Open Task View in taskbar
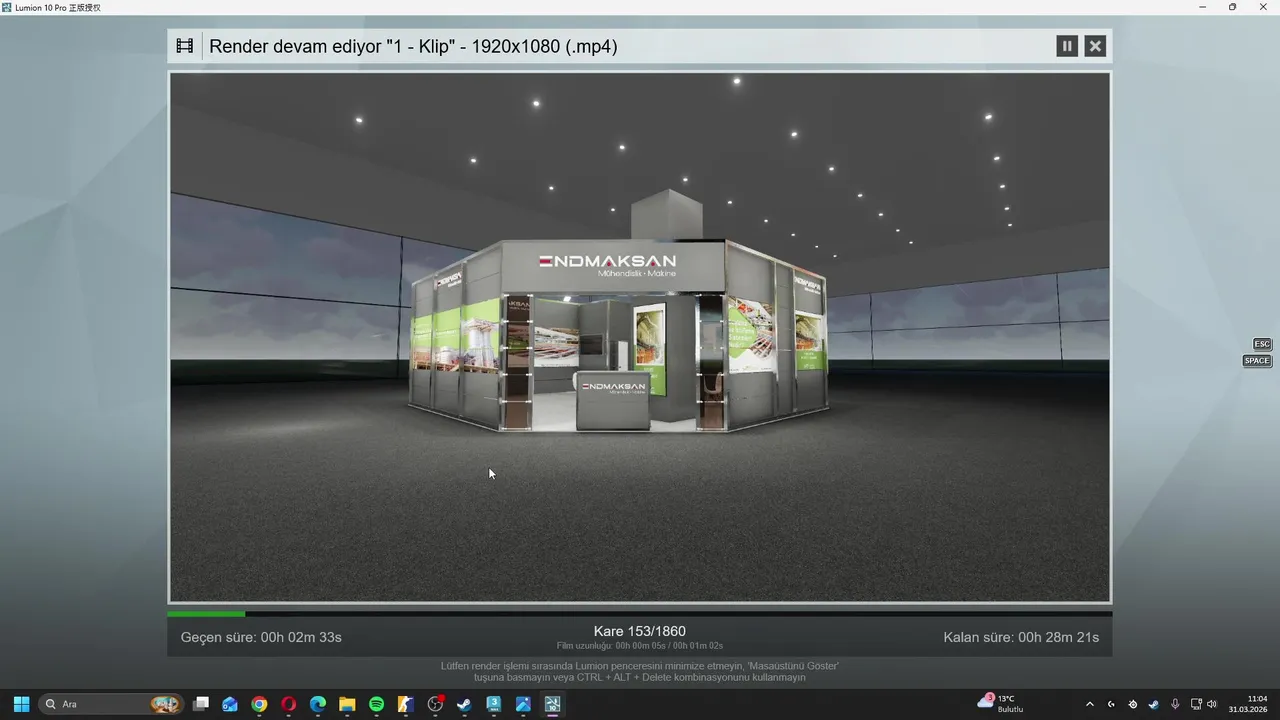 tap(201, 704)
